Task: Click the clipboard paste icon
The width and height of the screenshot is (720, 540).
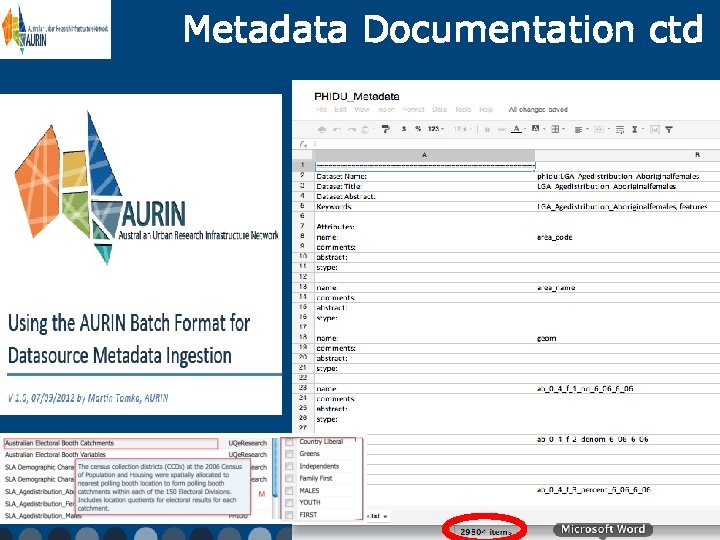Action: pos(365,129)
